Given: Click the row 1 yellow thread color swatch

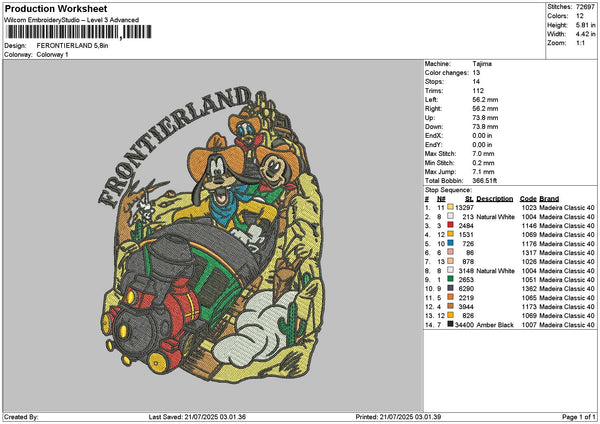Looking at the screenshot, I should pyautogui.click(x=450, y=207).
